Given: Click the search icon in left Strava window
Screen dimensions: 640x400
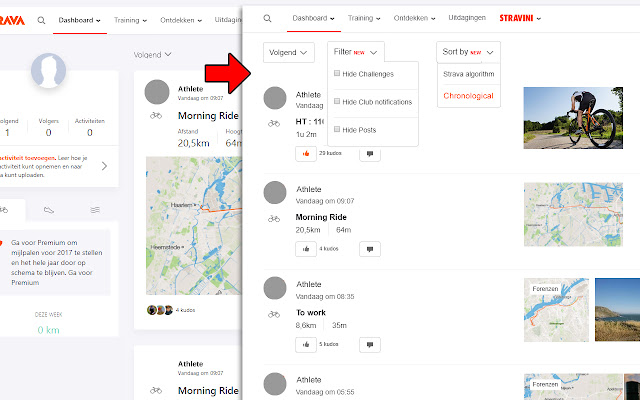Looking at the screenshot, I should point(41,20).
